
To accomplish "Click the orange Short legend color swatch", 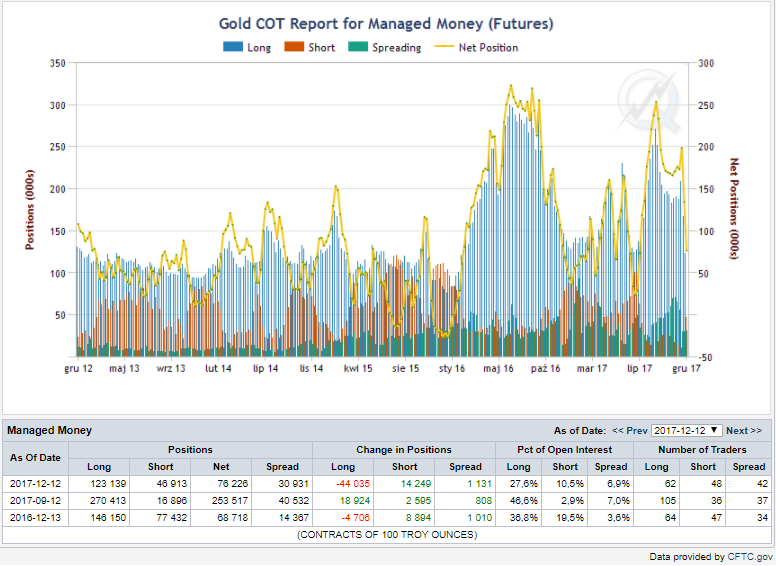I will (294, 47).
